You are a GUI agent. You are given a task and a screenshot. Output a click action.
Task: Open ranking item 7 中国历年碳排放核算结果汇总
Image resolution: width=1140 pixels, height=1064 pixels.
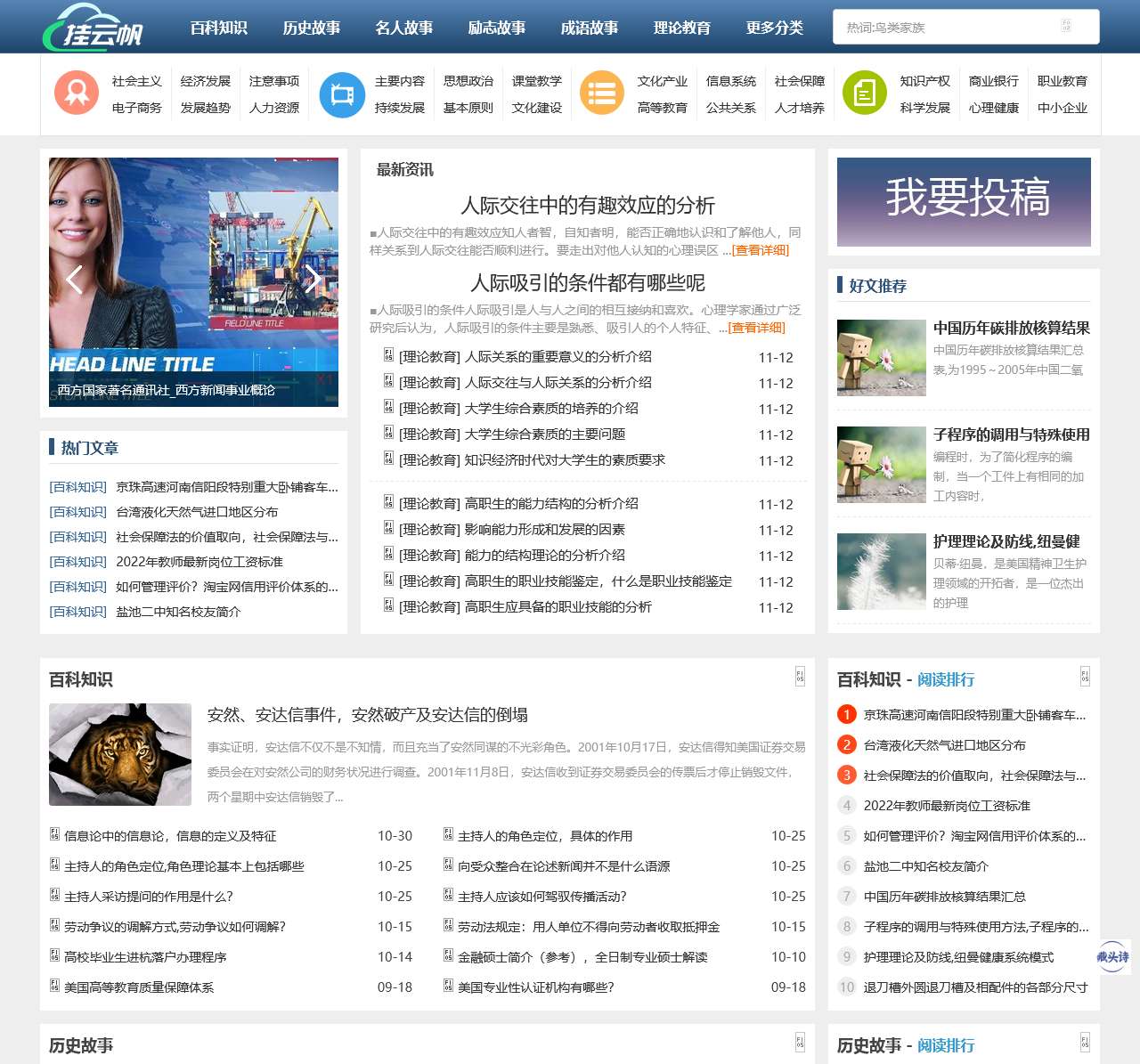point(944,897)
